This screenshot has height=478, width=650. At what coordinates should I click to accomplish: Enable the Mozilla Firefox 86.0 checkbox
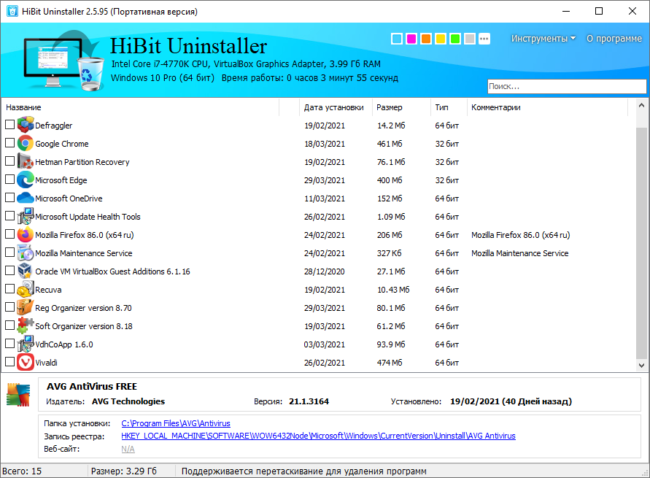click(10, 234)
